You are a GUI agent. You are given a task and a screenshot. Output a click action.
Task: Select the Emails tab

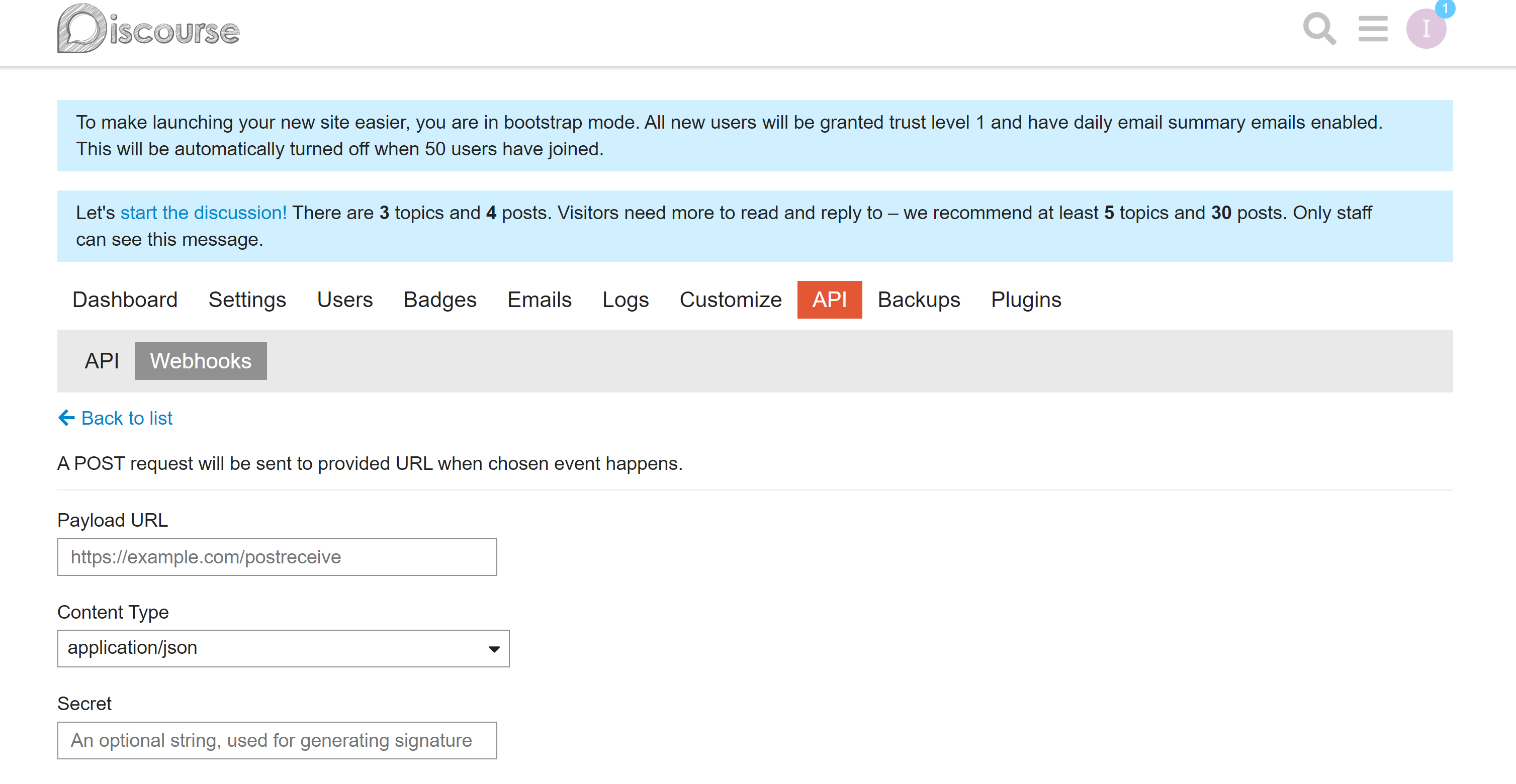coord(539,300)
